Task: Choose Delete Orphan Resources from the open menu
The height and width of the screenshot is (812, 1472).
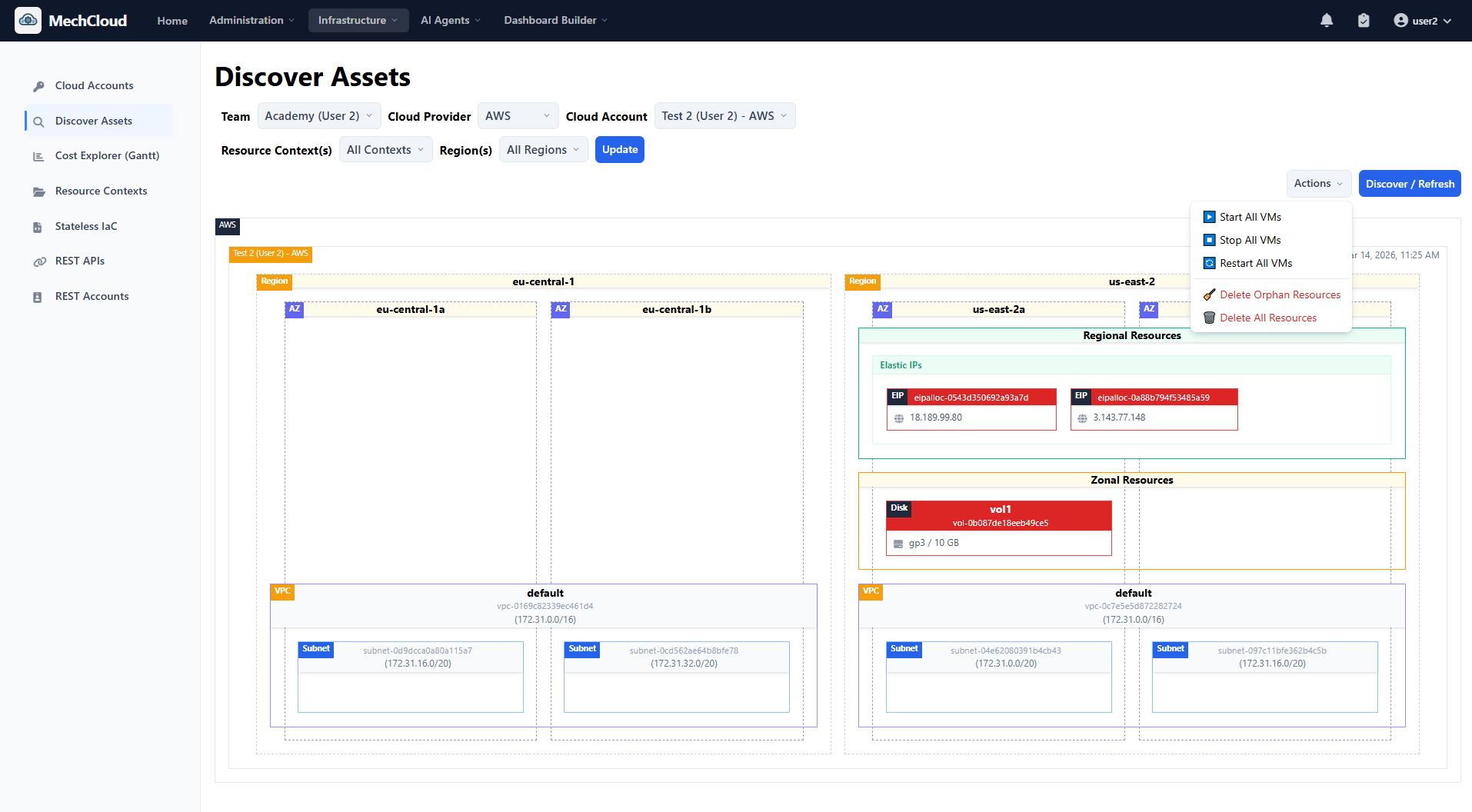Action: 1280,295
